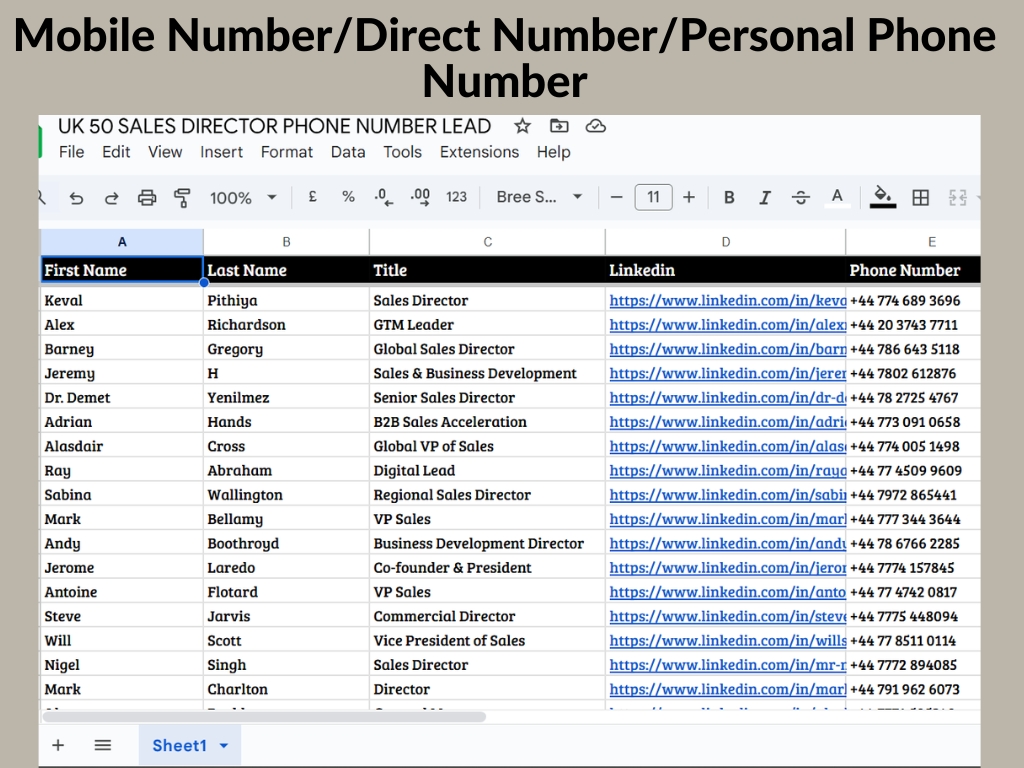Format as currency pound
Viewport: 1024px width, 768px height.
pyautogui.click(x=313, y=197)
